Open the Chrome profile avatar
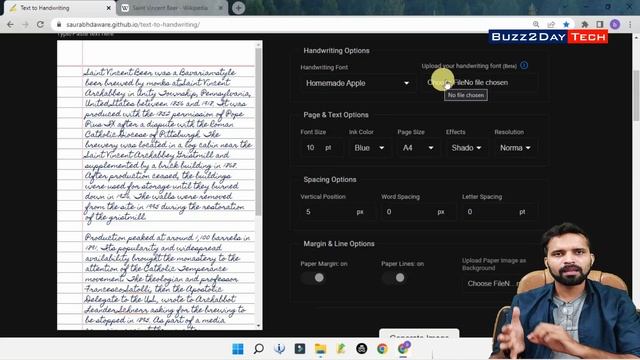Image resolution: width=640 pixels, height=360 pixels. (x=615, y=24)
